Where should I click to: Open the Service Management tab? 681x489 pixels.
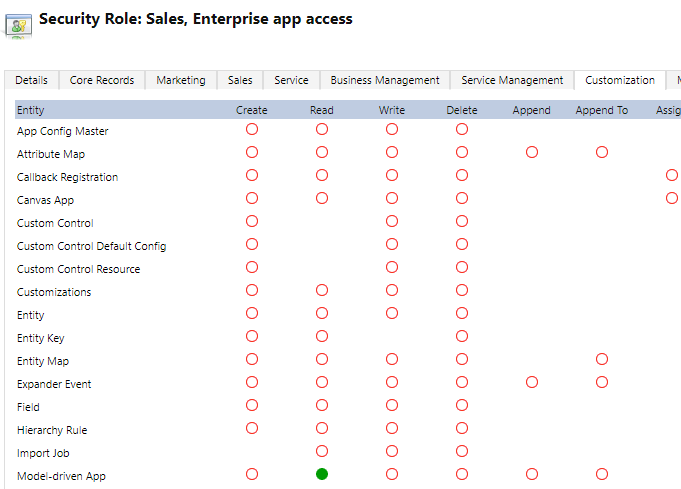(512, 80)
